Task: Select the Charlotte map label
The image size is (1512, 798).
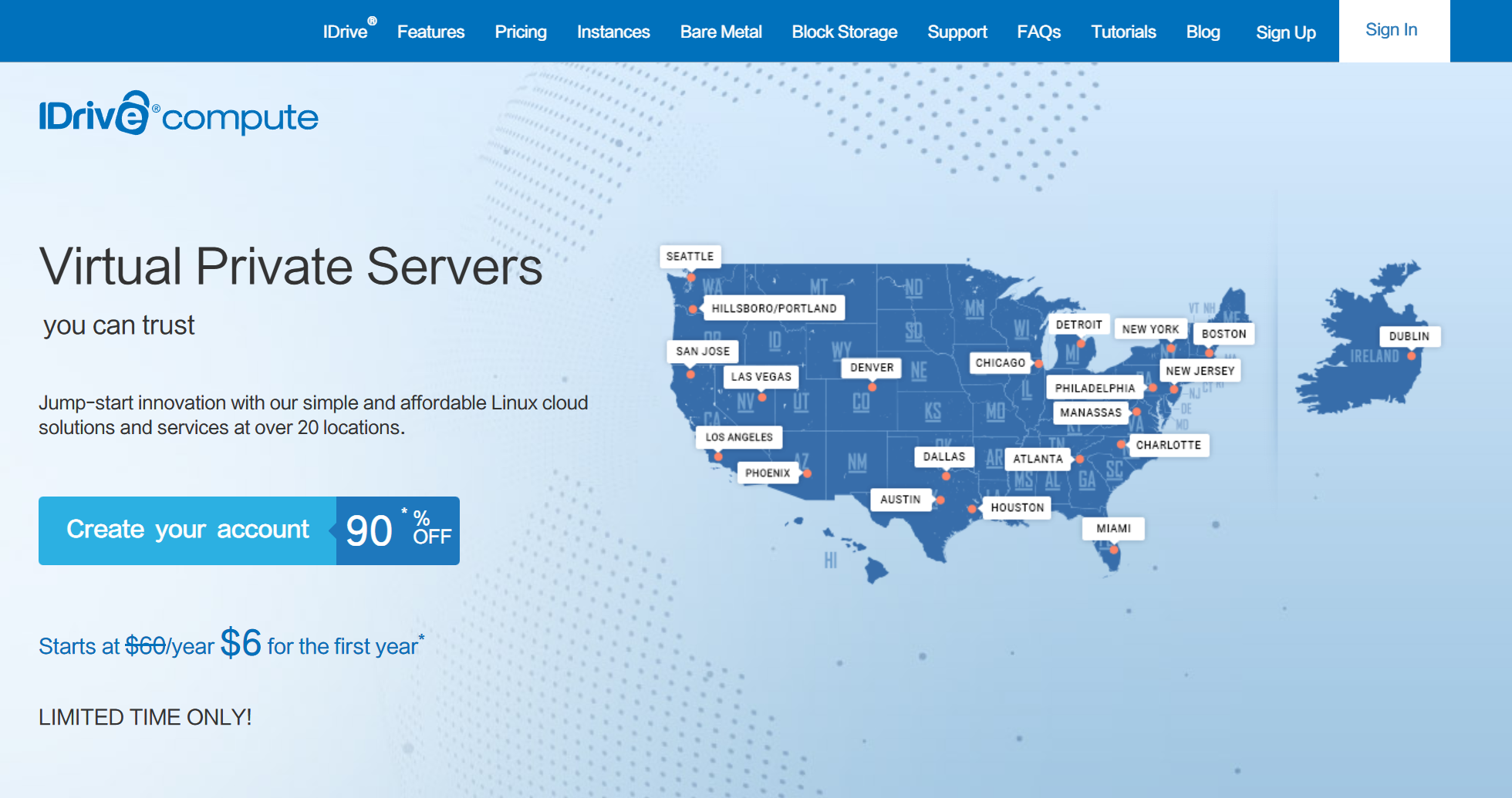Action: (1168, 445)
